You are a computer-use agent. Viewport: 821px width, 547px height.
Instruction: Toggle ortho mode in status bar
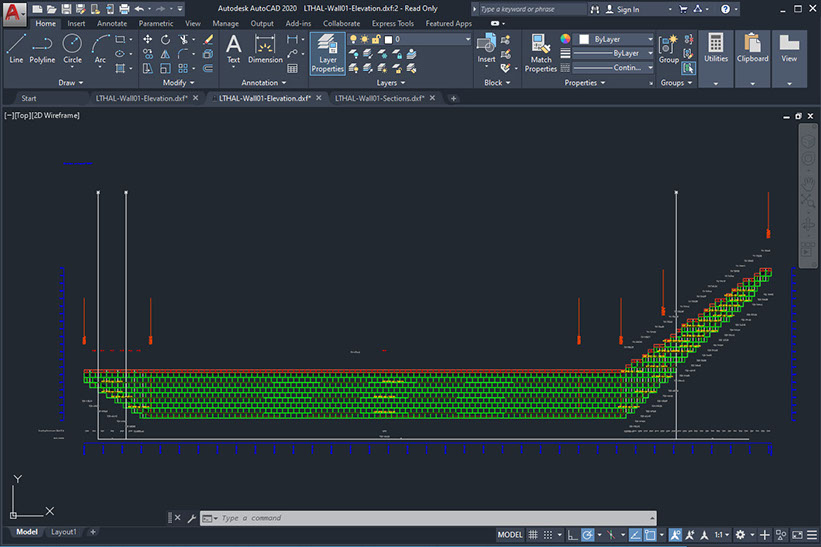coord(573,535)
